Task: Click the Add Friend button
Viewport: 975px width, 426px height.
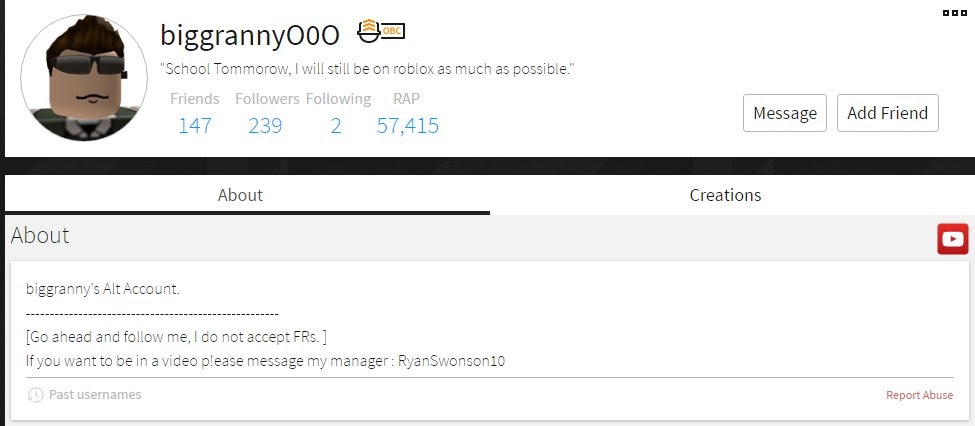Action: click(887, 113)
